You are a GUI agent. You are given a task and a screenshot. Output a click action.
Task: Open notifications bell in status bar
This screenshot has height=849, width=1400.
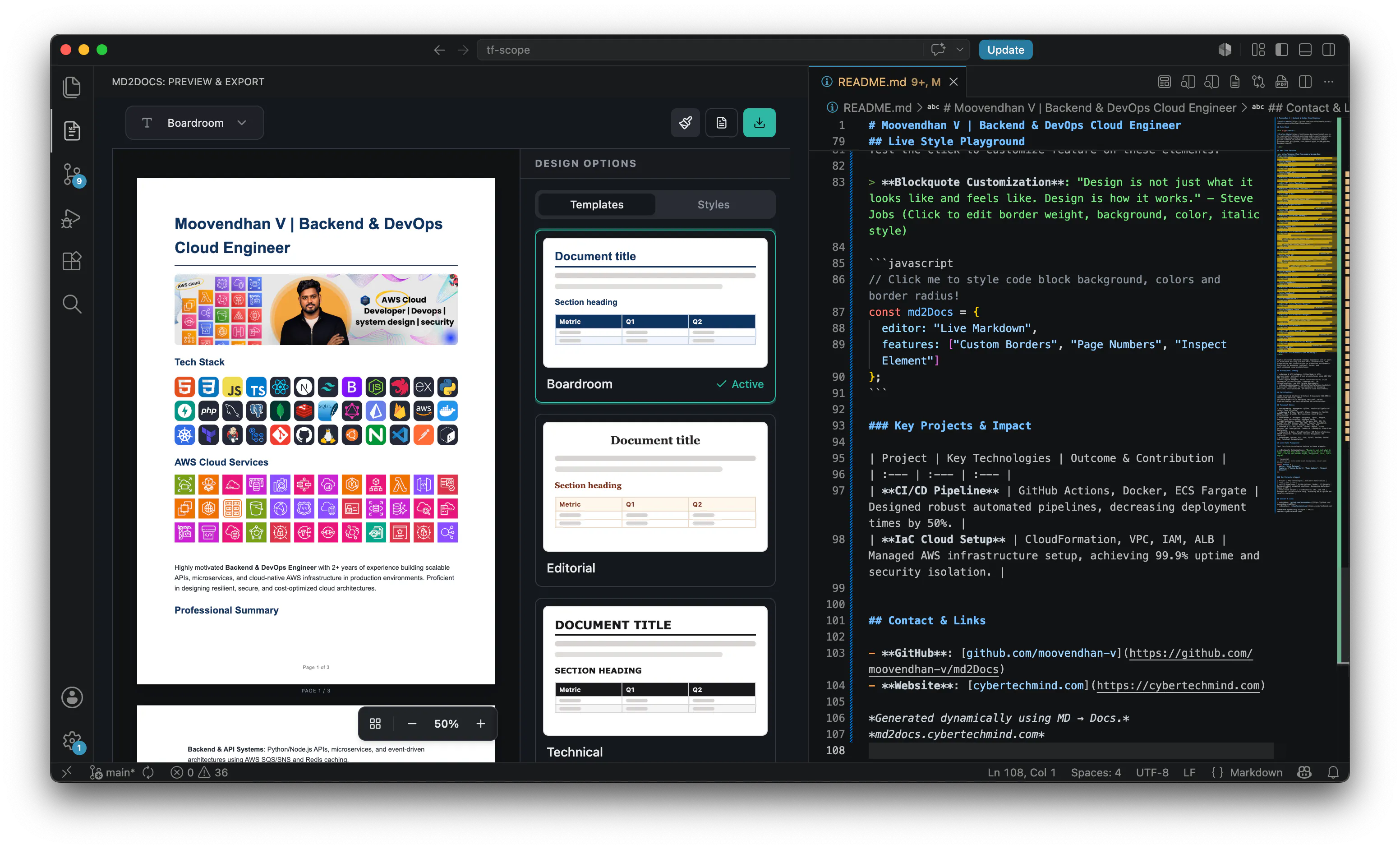[1333, 772]
